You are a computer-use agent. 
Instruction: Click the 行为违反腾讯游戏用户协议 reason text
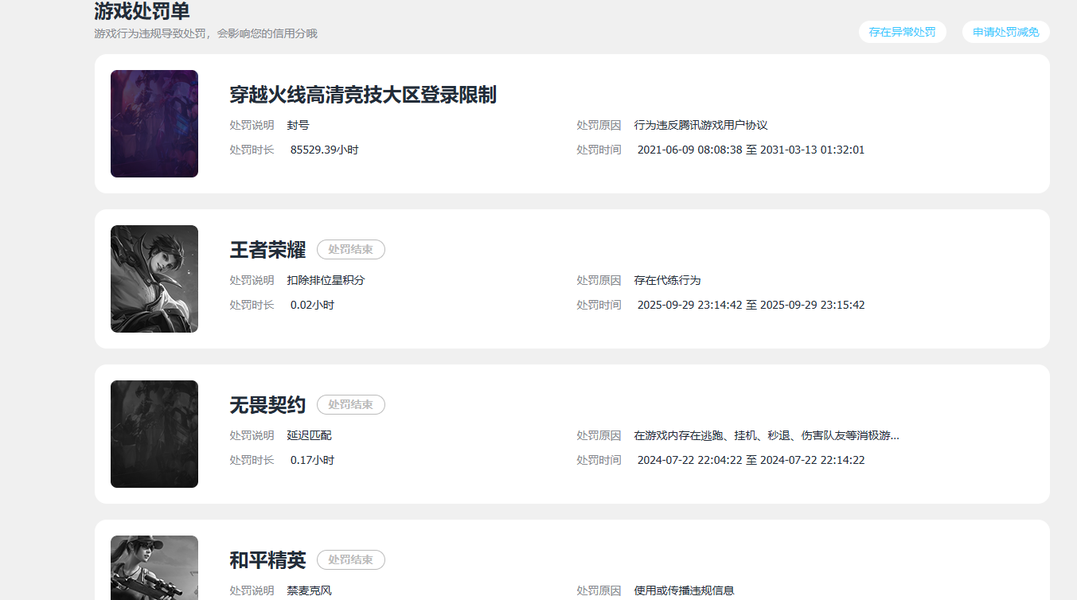pos(701,125)
